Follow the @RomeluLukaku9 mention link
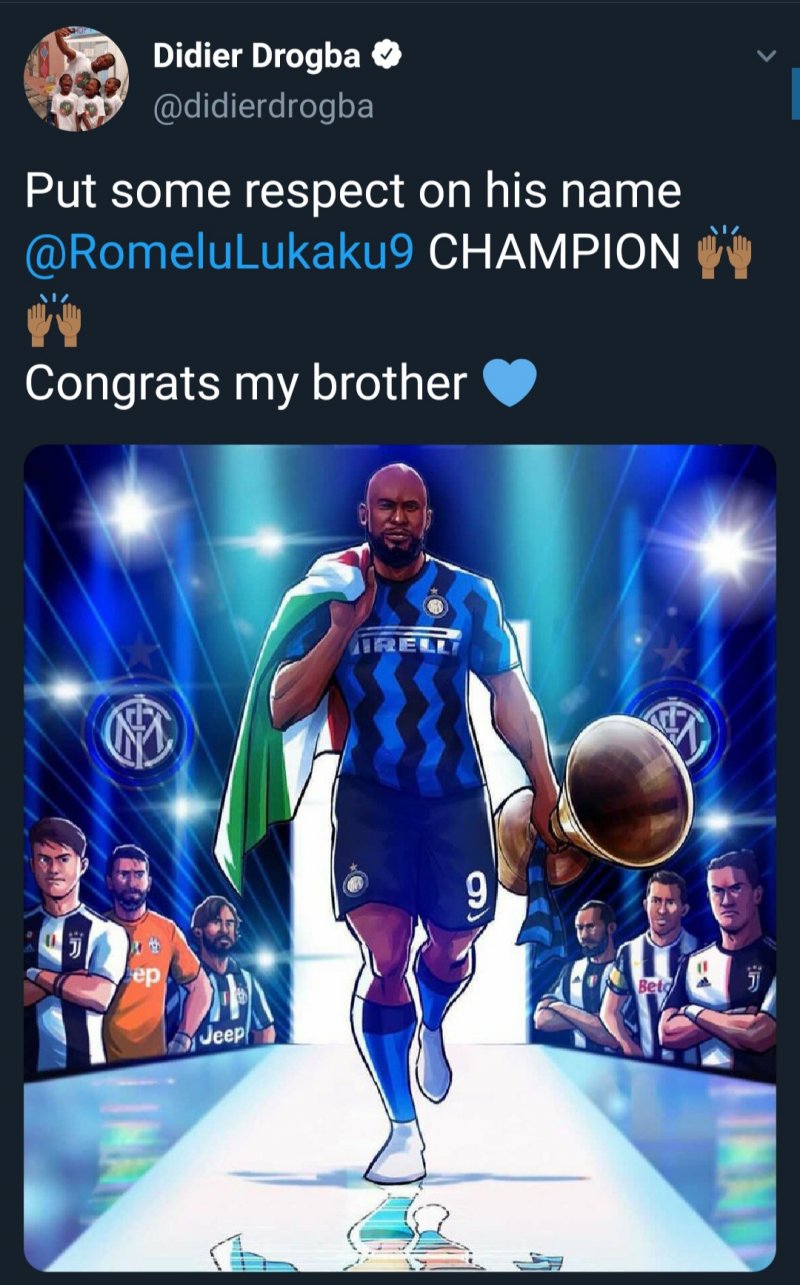This screenshot has height=1285, width=800. (x=219, y=254)
